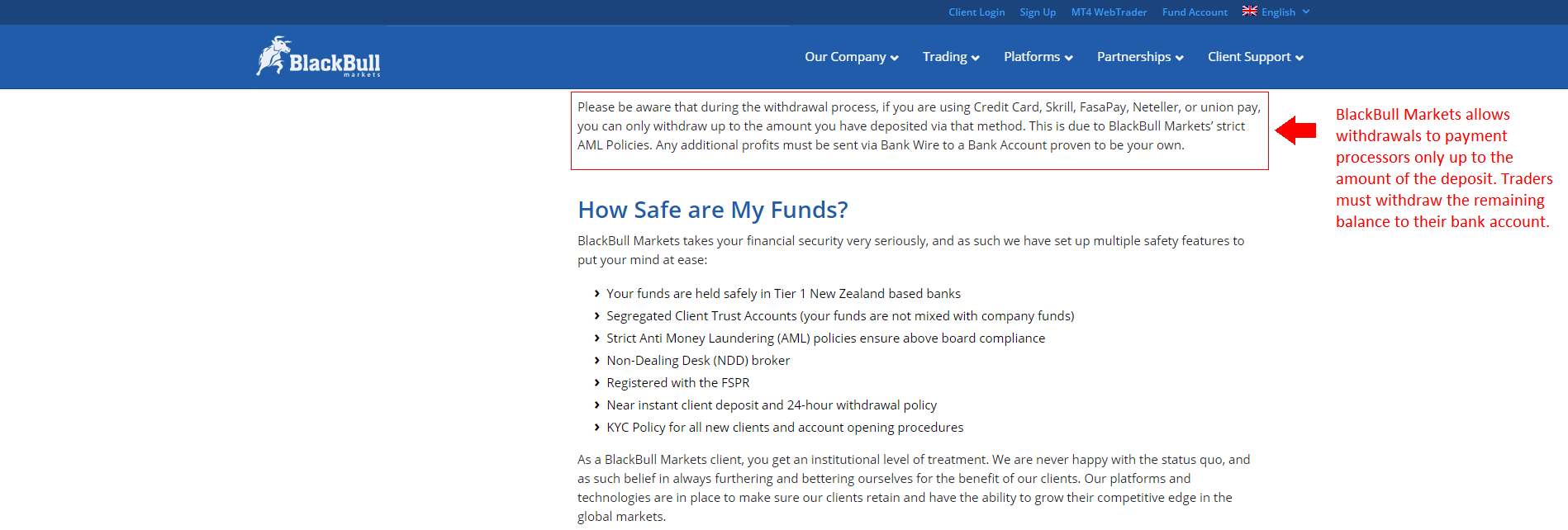
Task: Click the bullet chevron beside "Segregated Client Trust Accounts"
Action: [x=596, y=316]
